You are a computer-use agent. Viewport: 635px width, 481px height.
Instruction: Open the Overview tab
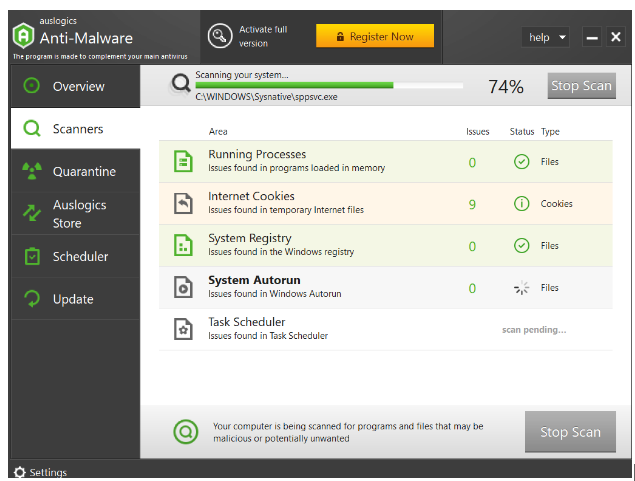coord(75,86)
